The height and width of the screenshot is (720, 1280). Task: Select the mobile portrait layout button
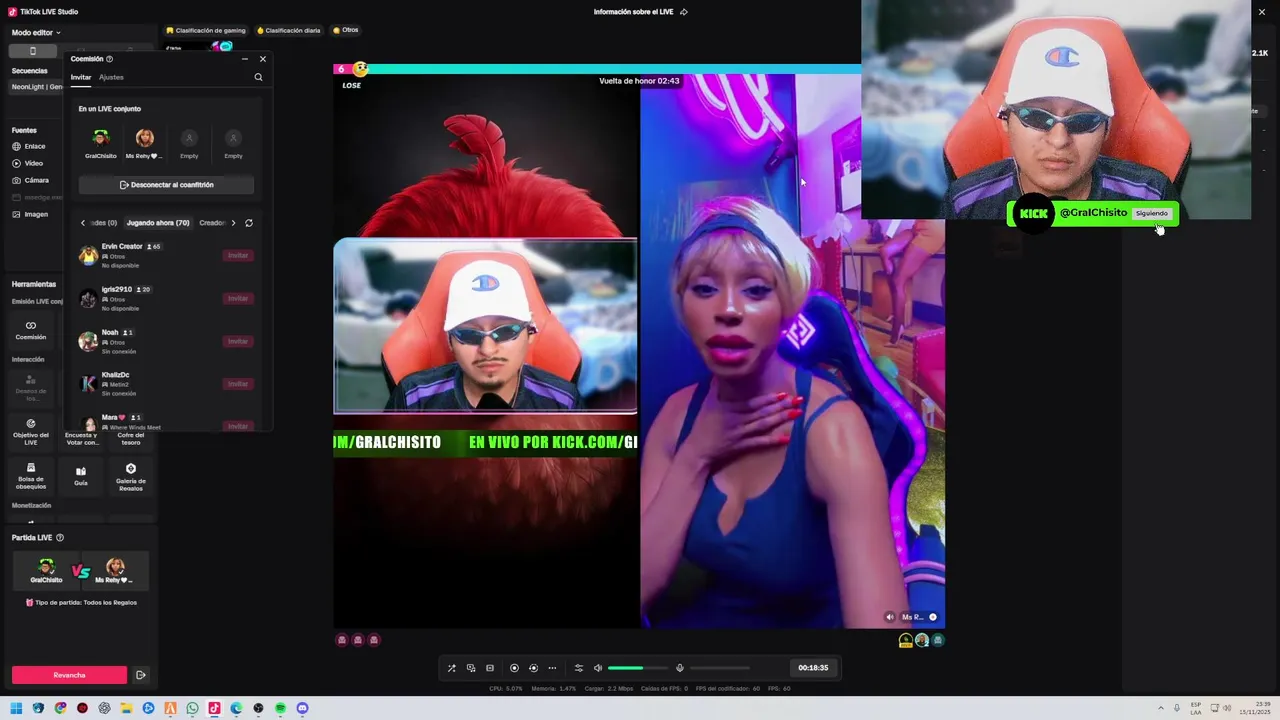click(x=32, y=51)
